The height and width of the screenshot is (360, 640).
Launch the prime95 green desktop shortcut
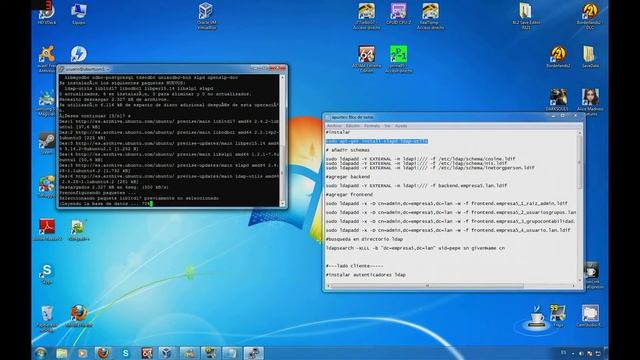[398, 58]
